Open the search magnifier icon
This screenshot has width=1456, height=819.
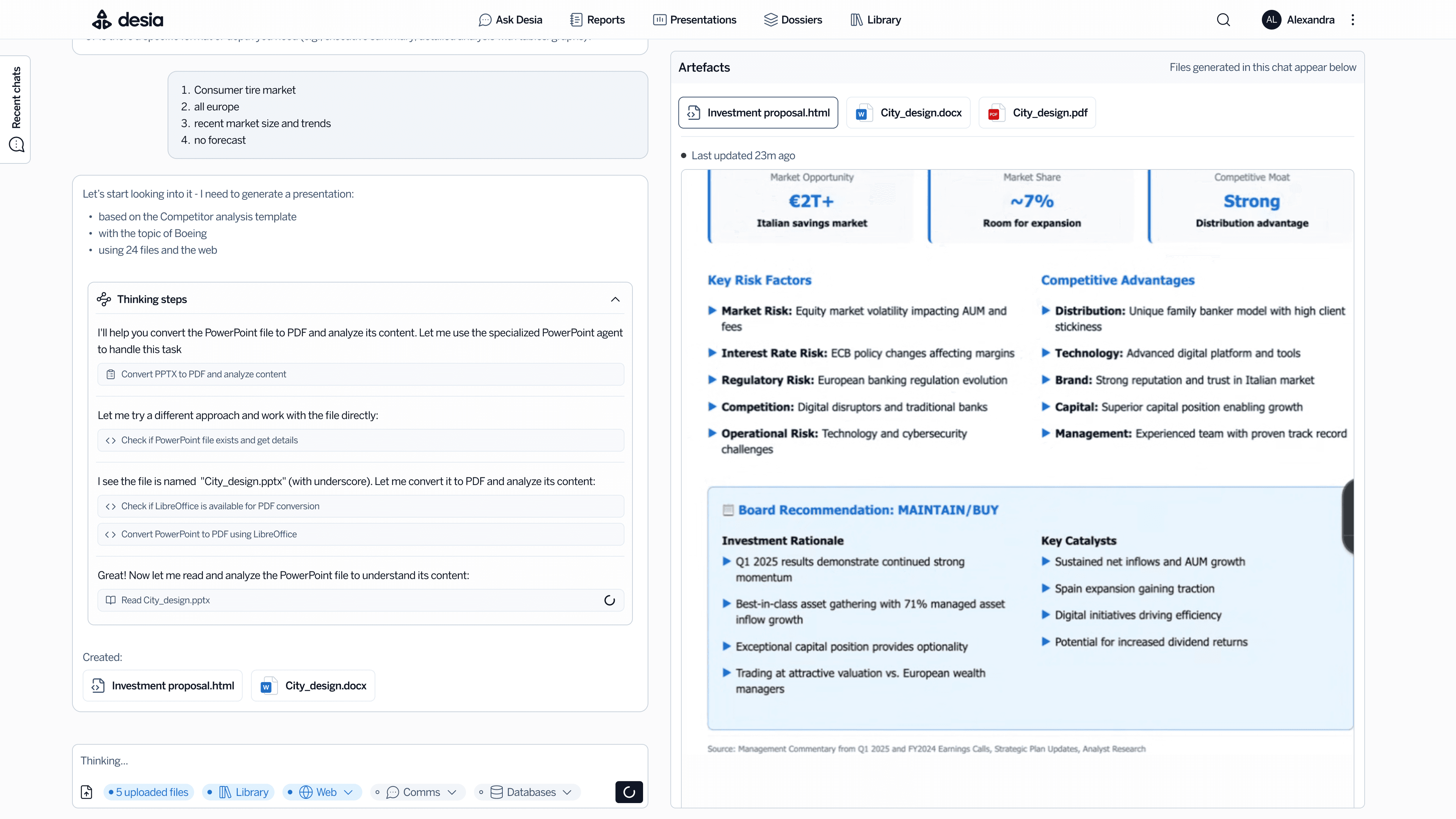coord(1223,20)
